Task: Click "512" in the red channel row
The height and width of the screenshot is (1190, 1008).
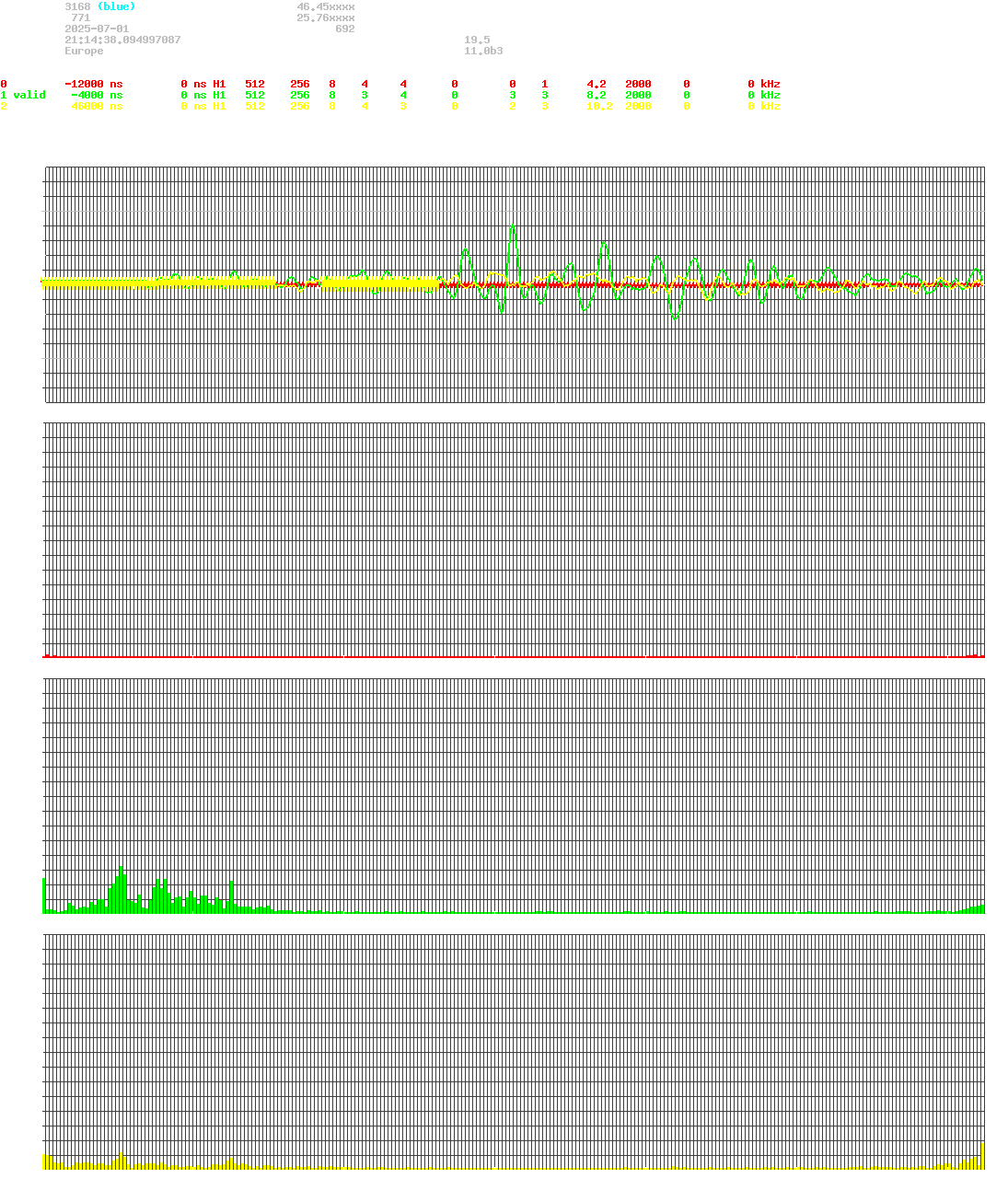Action: click(255, 85)
